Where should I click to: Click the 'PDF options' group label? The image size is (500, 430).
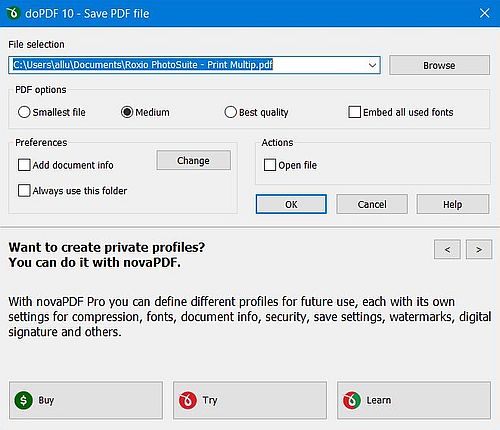pyautogui.click(x=41, y=90)
